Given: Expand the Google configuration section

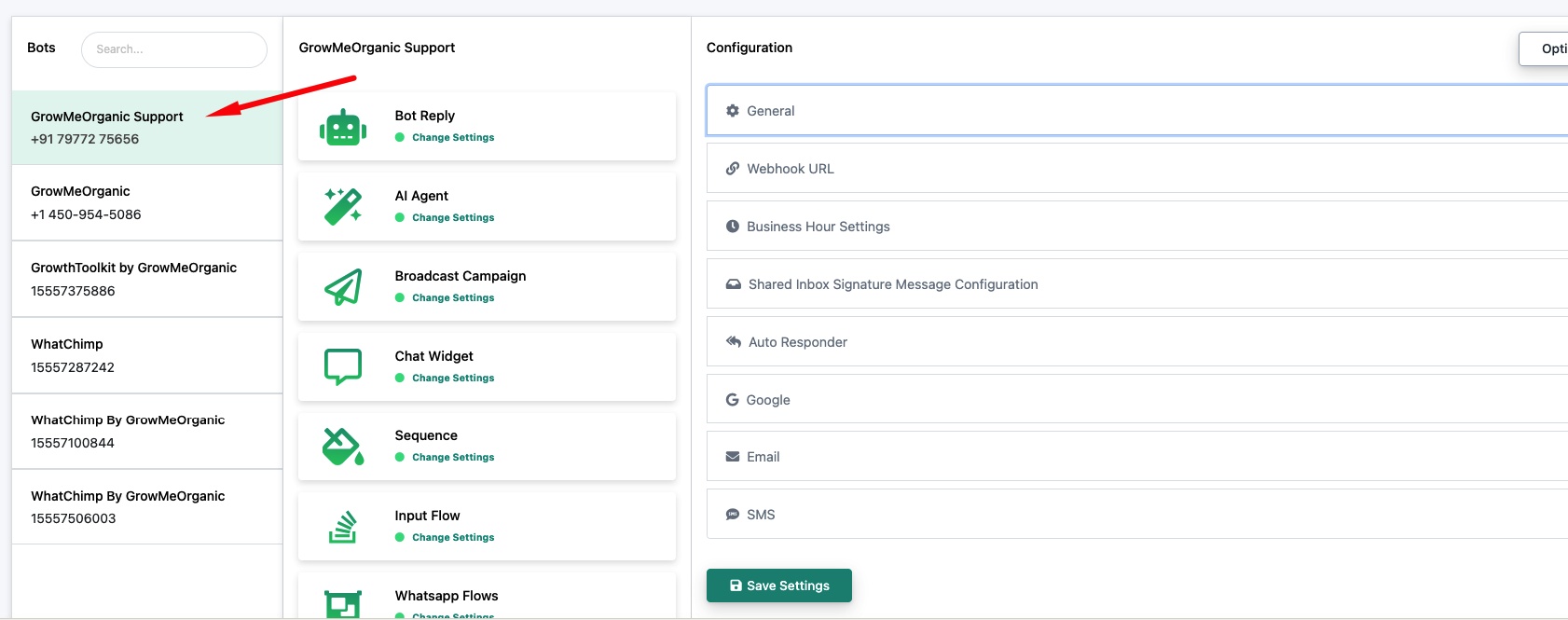Looking at the screenshot, I should [1137, 400].
